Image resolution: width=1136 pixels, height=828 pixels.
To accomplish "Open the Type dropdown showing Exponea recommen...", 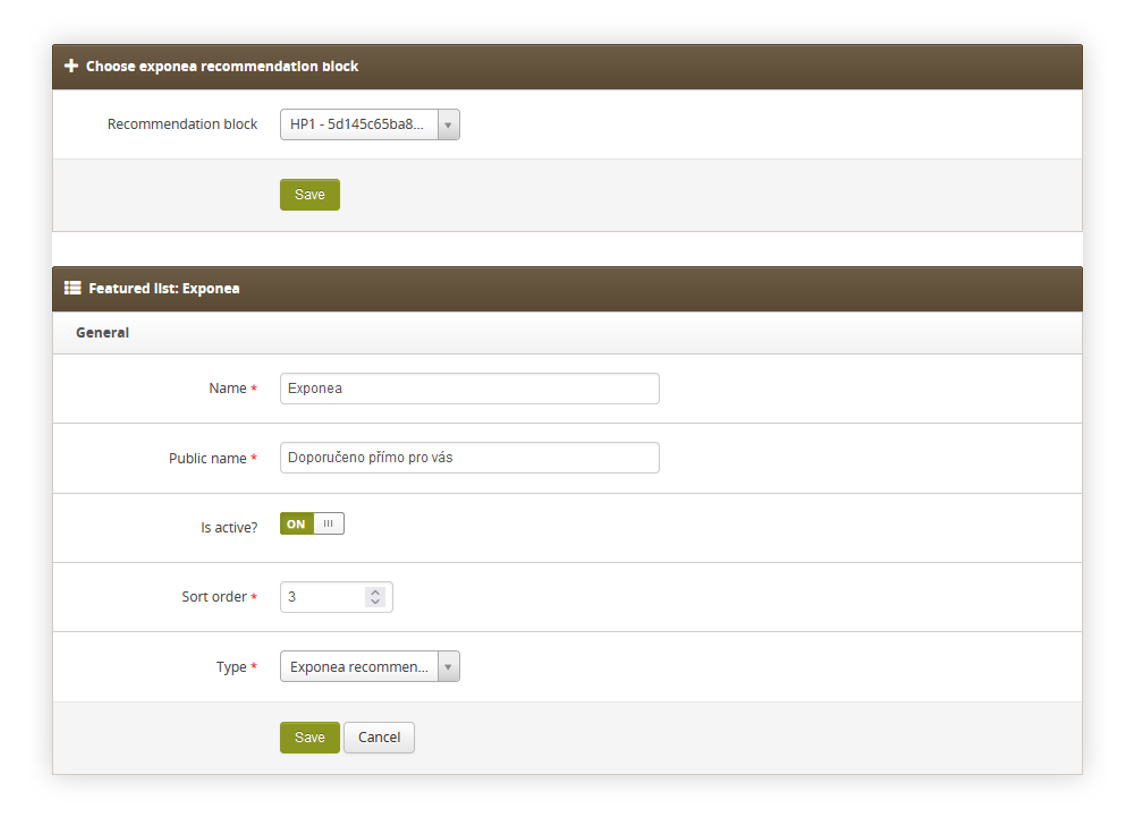I will click(369, 666).
